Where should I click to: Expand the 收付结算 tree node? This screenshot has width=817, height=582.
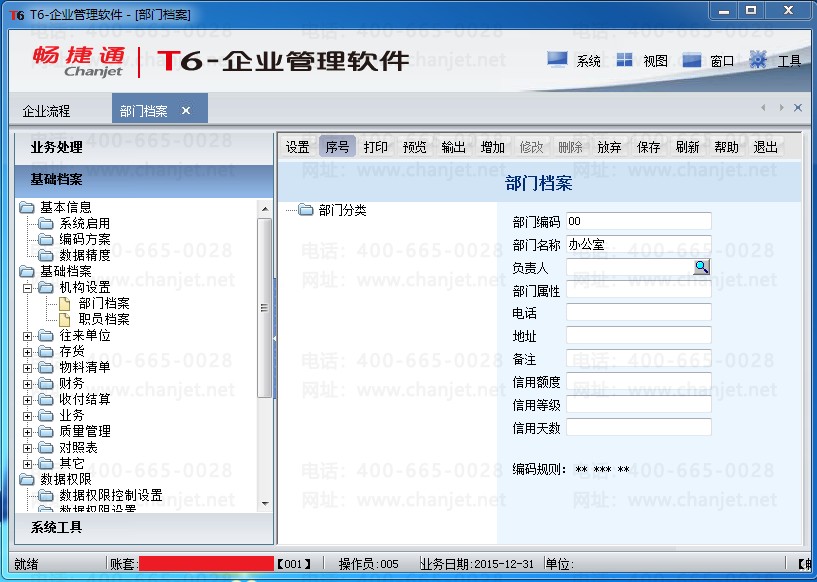coord(28,400)
